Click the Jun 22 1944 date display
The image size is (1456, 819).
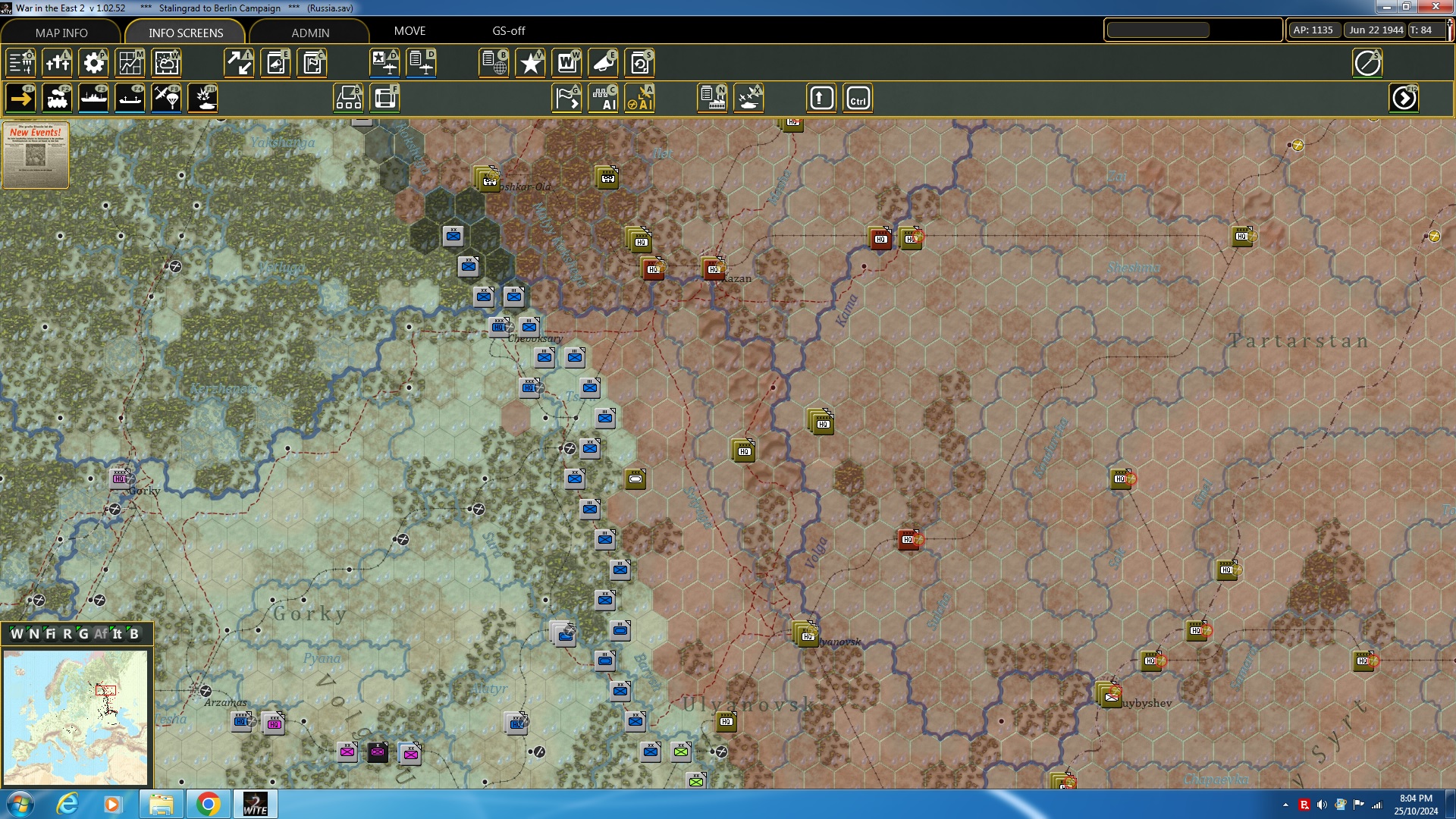1376,30
